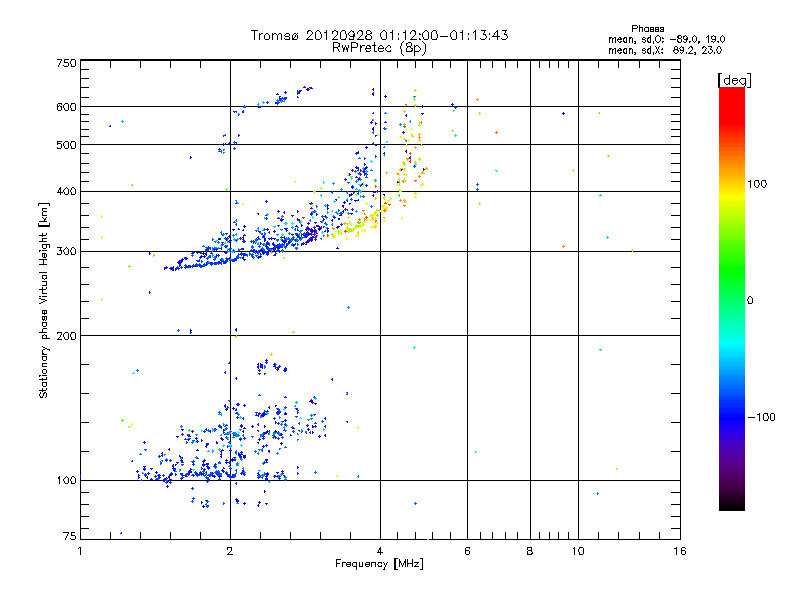
Task: Click the y-axis tick label "200"
Action: [x=66, y=336]
